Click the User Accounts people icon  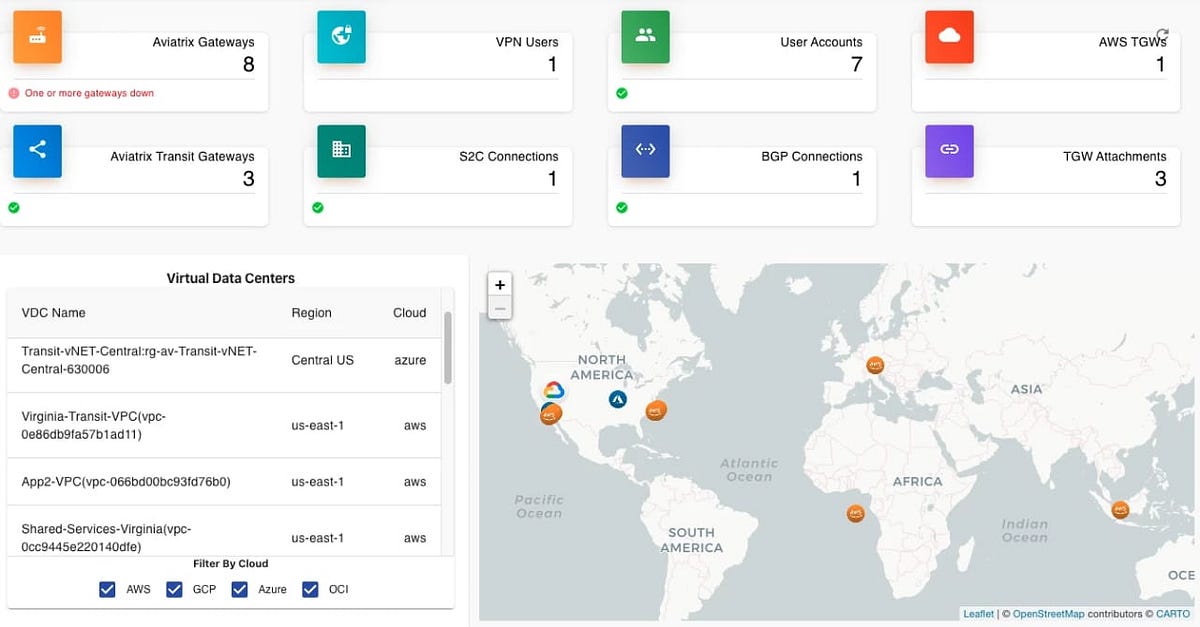coord(645,37)
